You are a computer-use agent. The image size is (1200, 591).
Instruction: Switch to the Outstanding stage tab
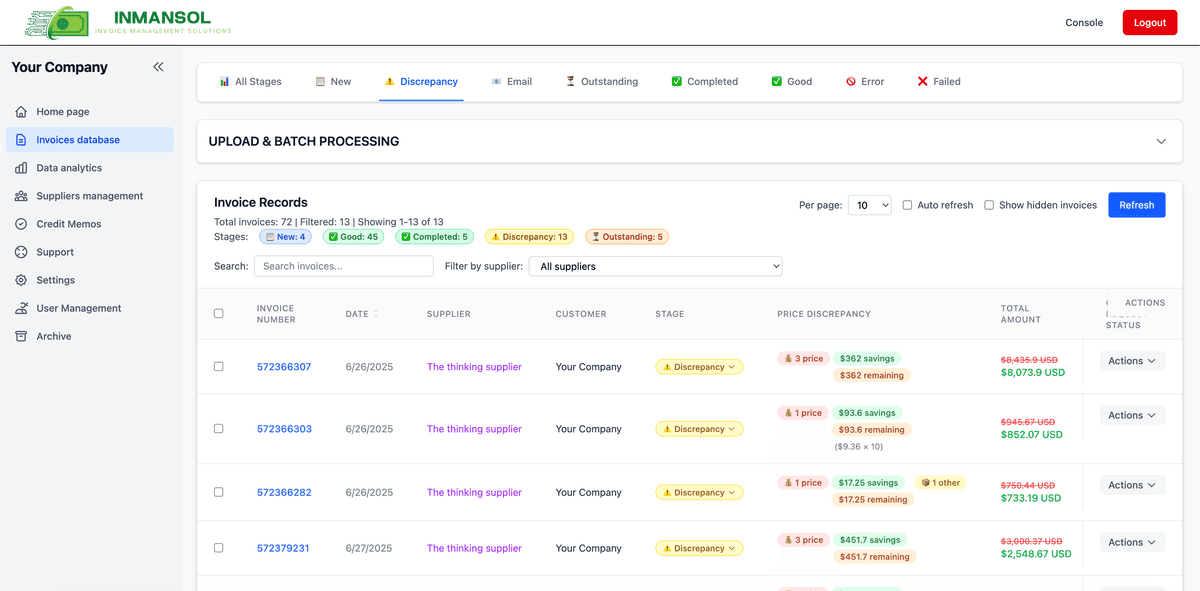click(x=601, y=81)
